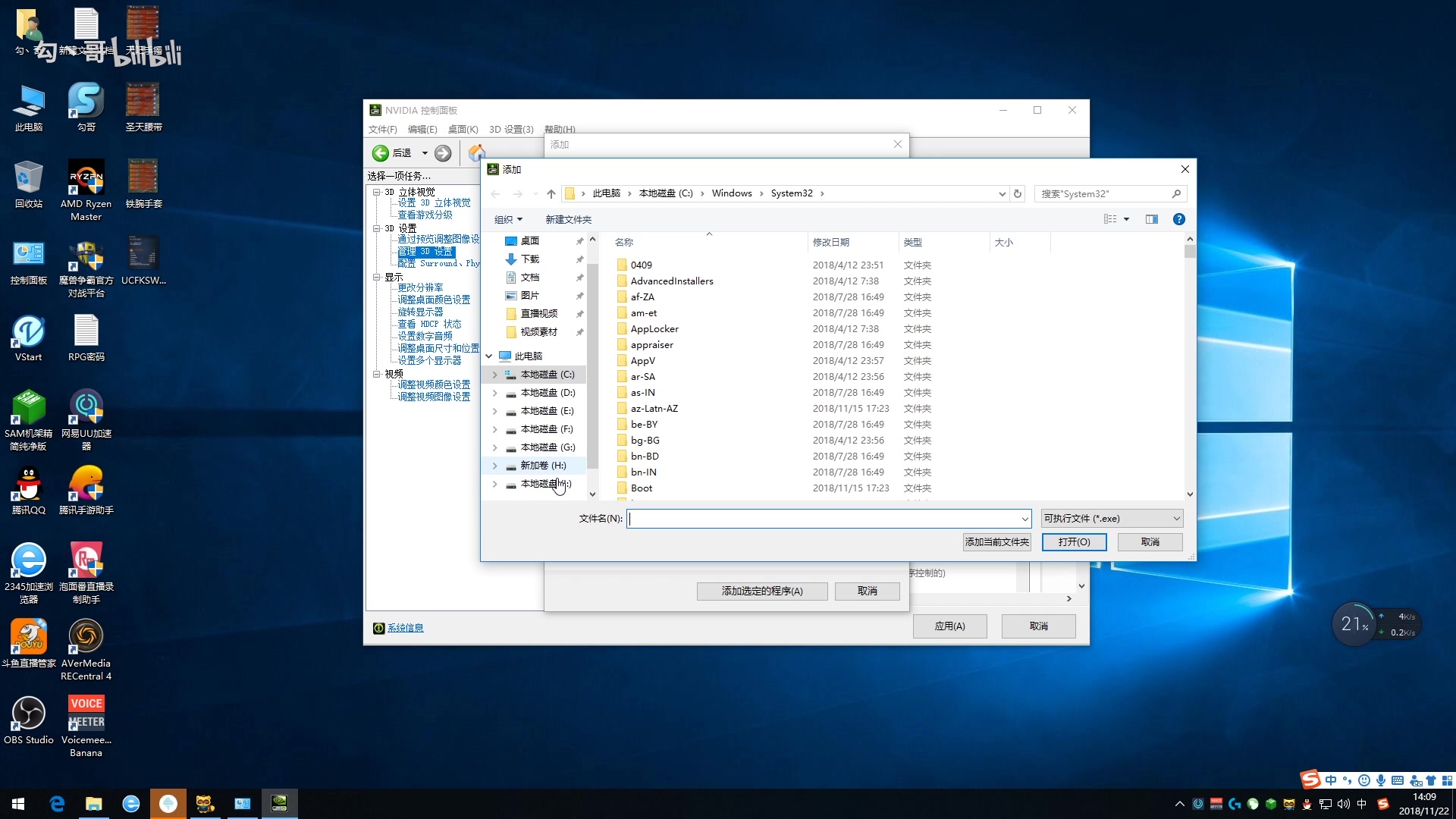Select 管理 3D 设置 in NVIDIA task tree
Viewport: 1456px width, 819px height.
pyautogui.click(x=426, y=252)
